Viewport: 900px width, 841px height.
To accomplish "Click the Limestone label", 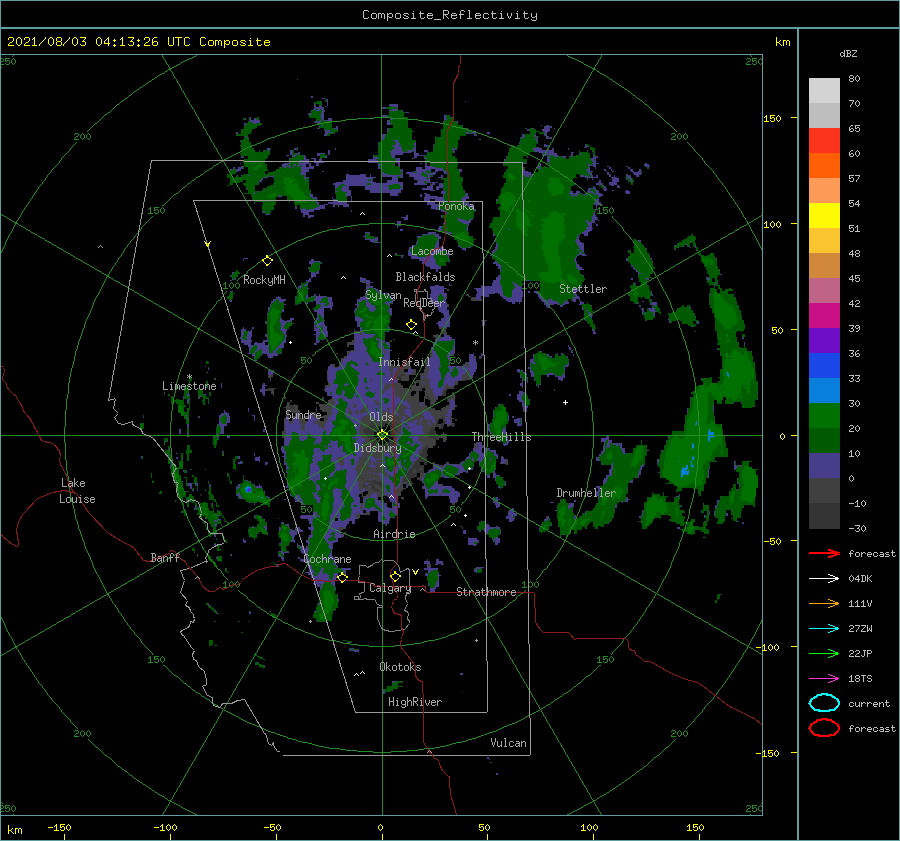I will [x=189, y=386].
